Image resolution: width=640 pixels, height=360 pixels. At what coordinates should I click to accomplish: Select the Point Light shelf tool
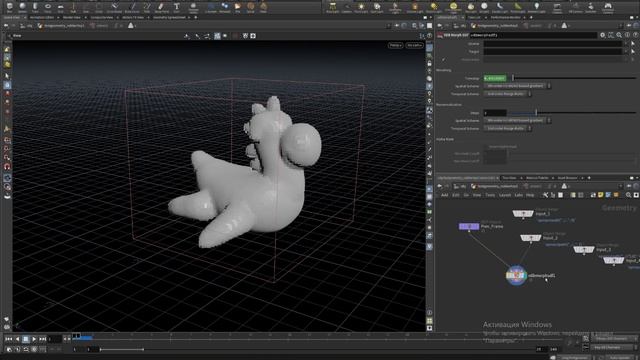(361, 7)
